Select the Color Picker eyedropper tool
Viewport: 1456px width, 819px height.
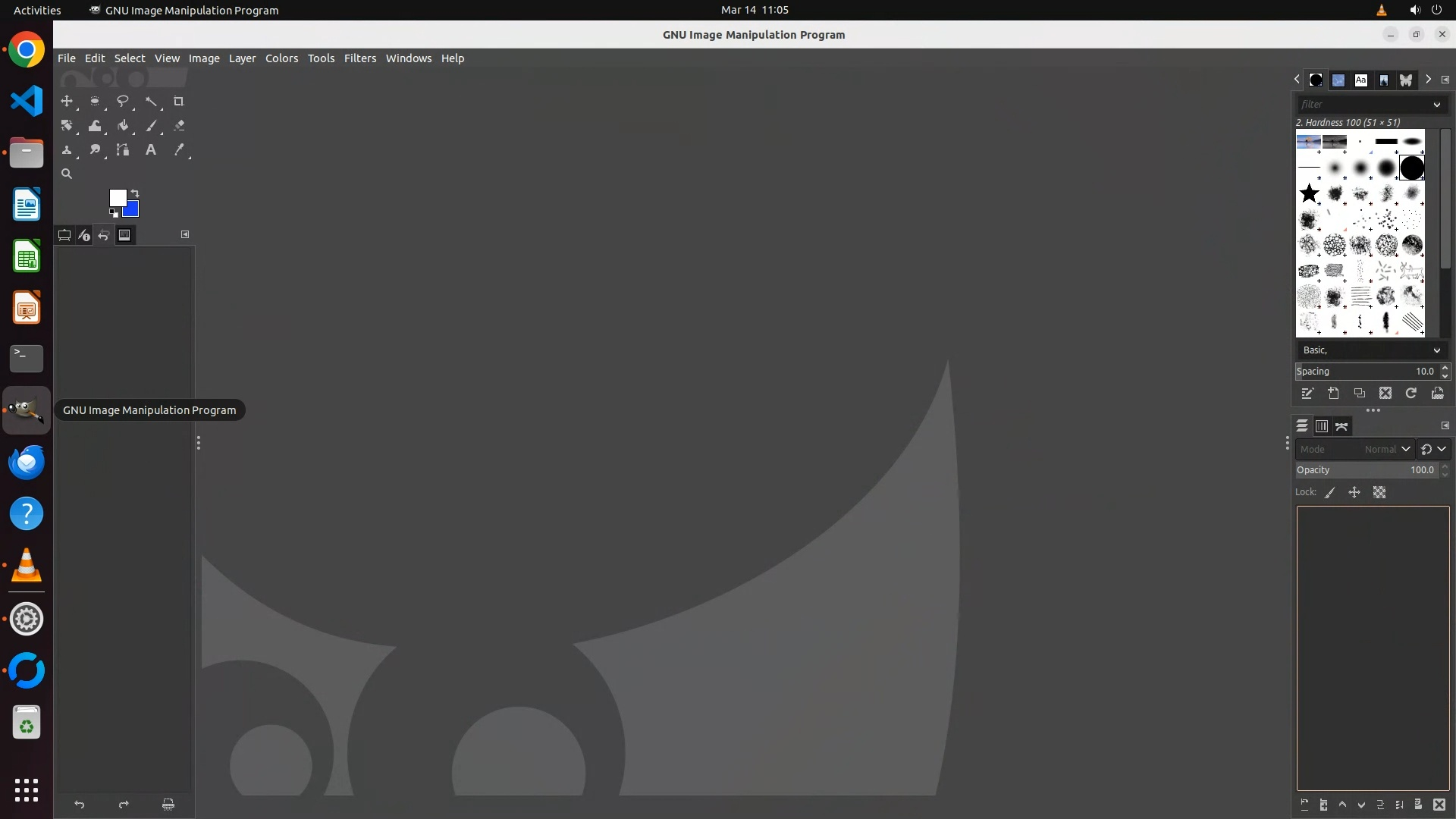tap(179, 150)
